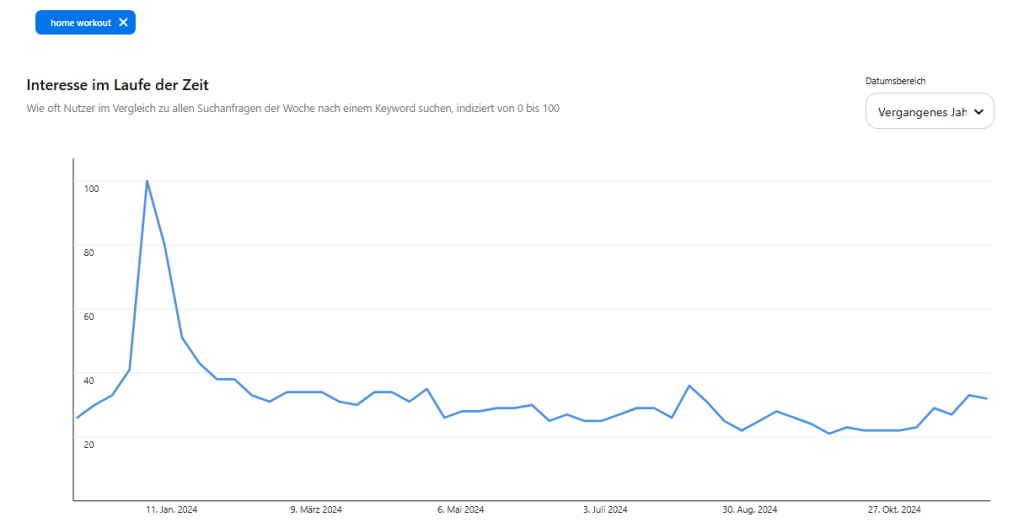Click the 6. Mai 2024 axis label

tap(460, 510)
